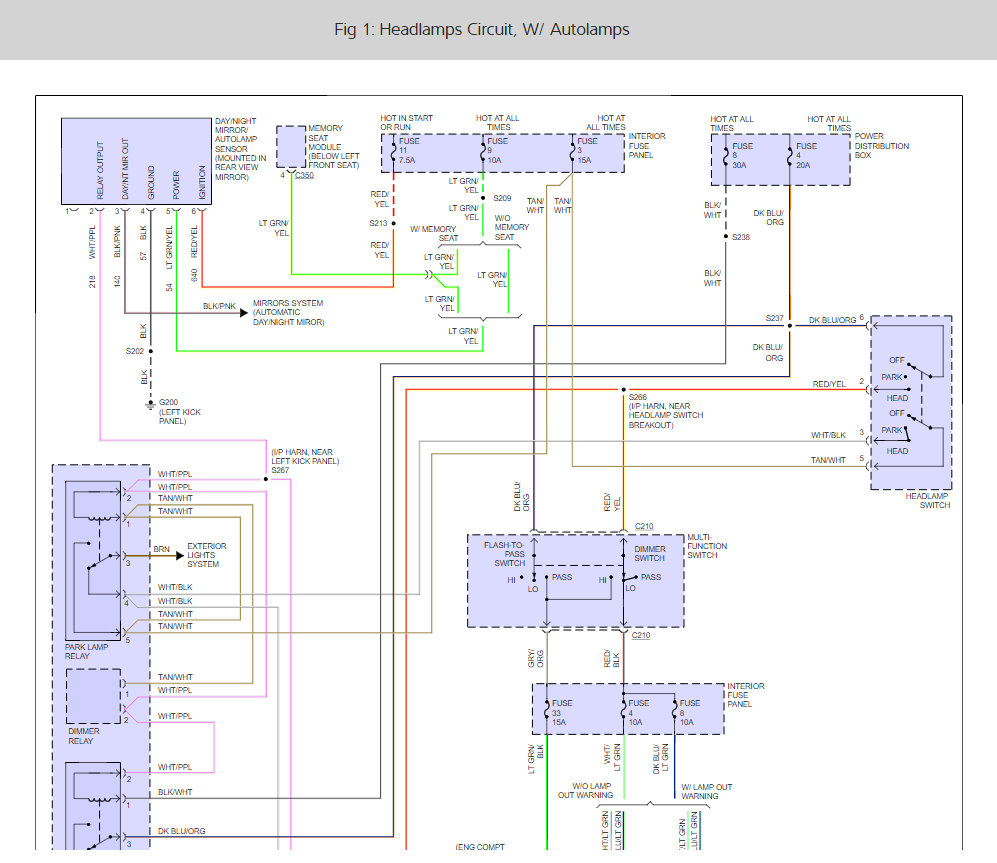The height and width of the screenshot is (863, 997).
Task: Select the "FUSE 33 15A" fuse label
Action: click(x=561, y=712)
